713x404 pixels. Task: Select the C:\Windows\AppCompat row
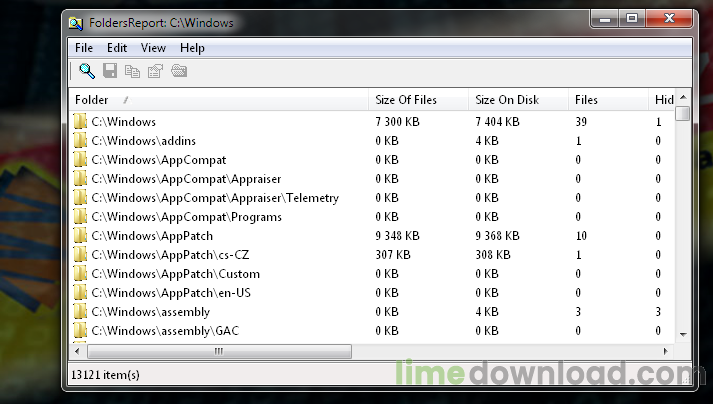pos(372,160)
